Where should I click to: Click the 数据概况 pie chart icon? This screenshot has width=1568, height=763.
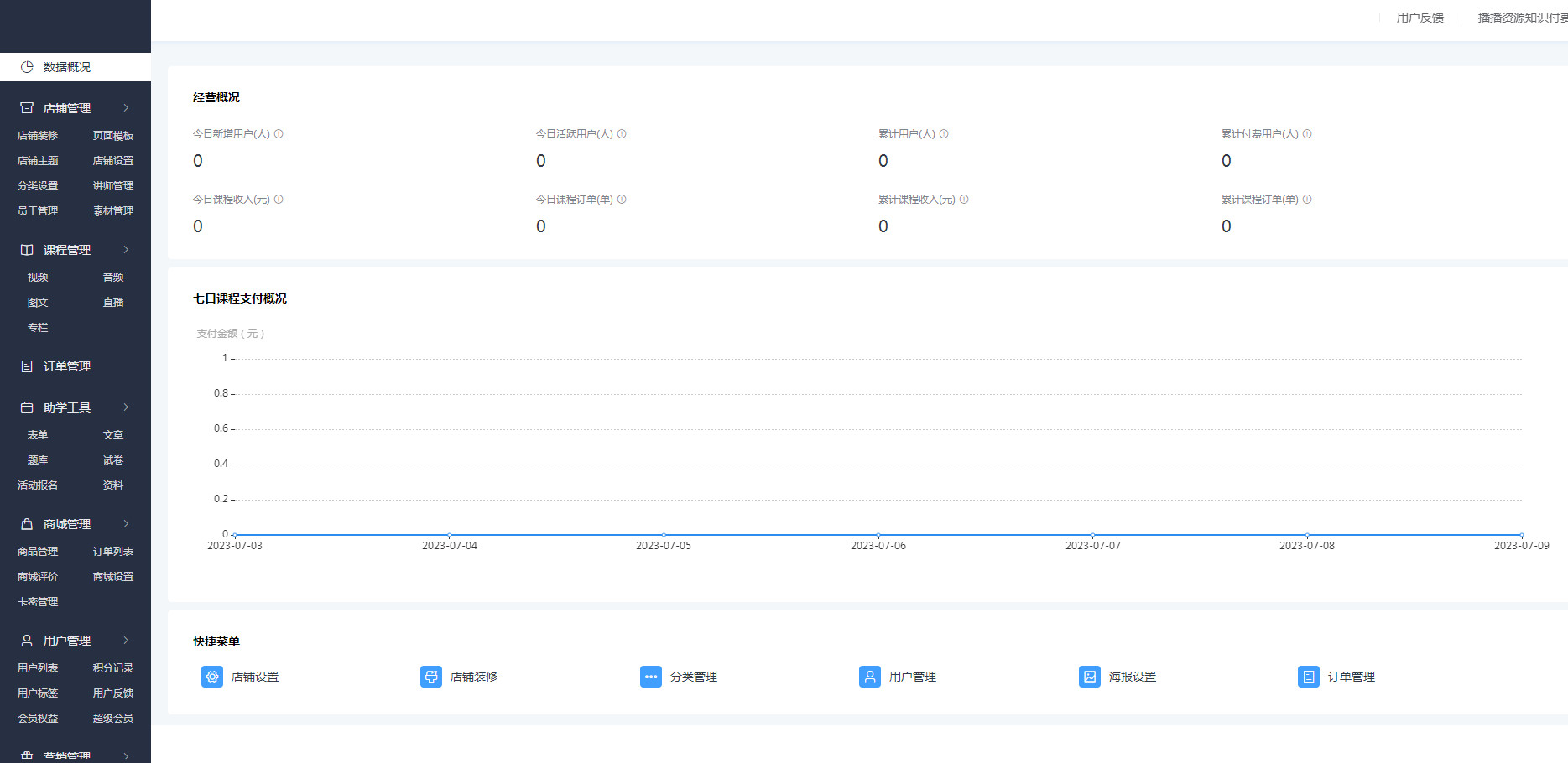(27, 67)
